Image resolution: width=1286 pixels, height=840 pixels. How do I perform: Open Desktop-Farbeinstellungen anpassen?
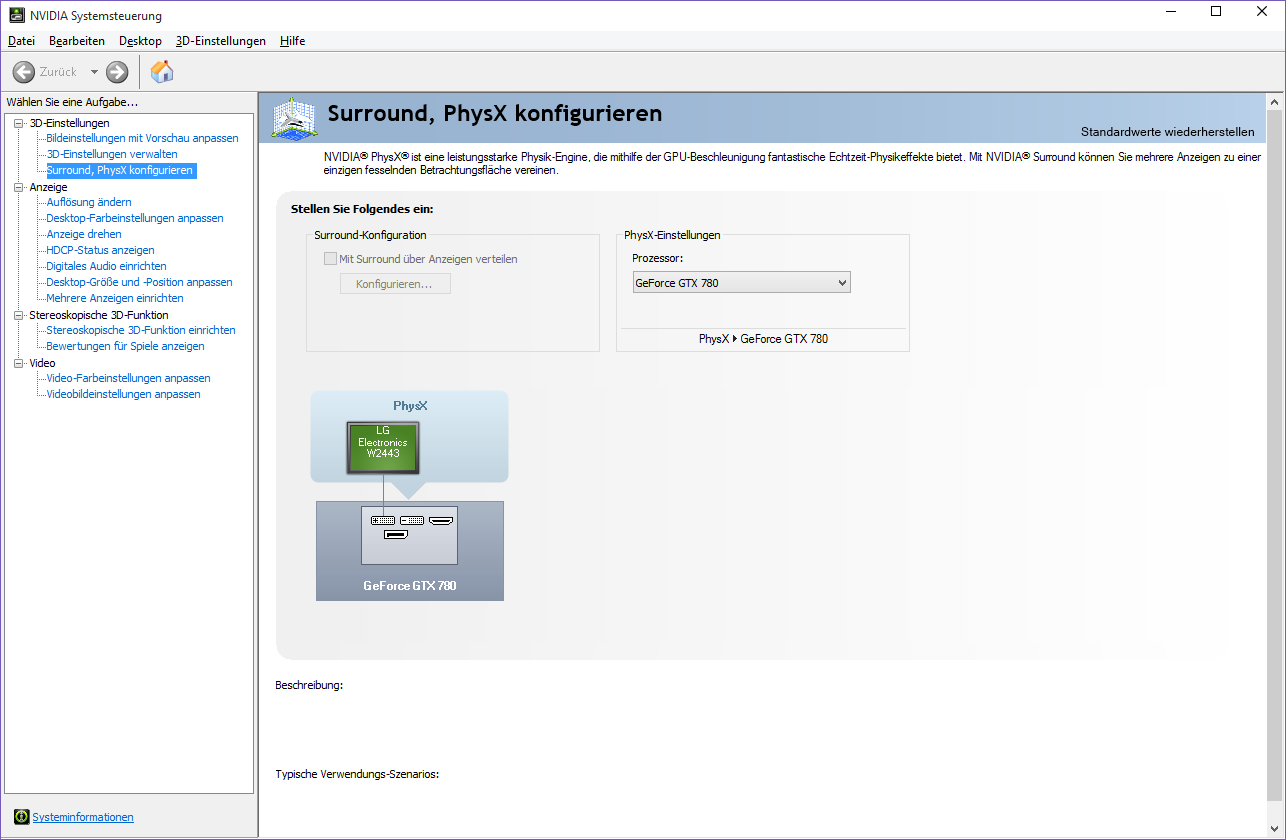pos(135,218)
